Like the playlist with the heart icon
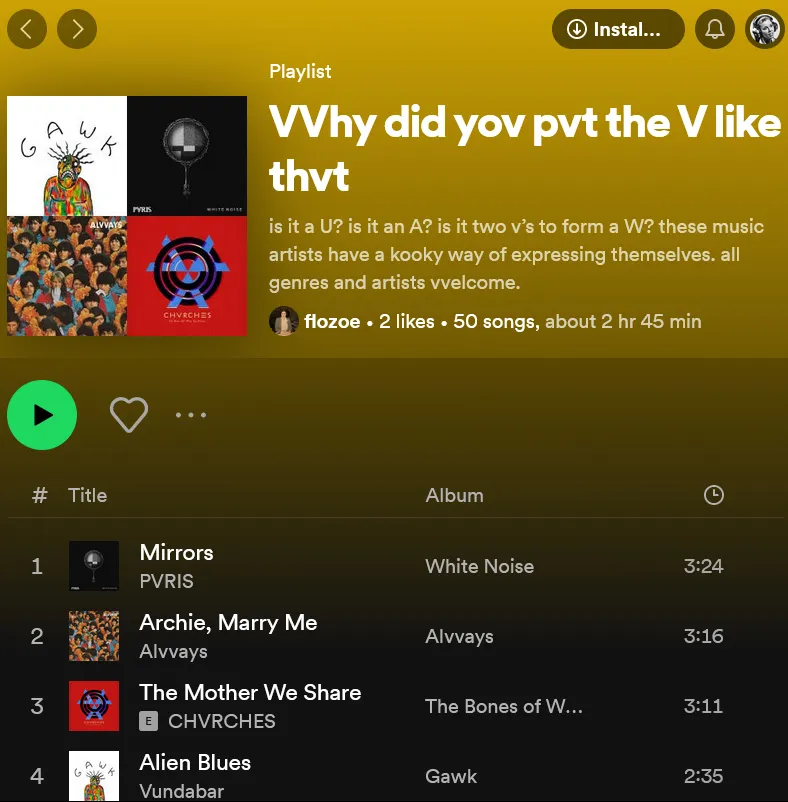The height and width of the screenshot is (802, 788). point(129,415)
